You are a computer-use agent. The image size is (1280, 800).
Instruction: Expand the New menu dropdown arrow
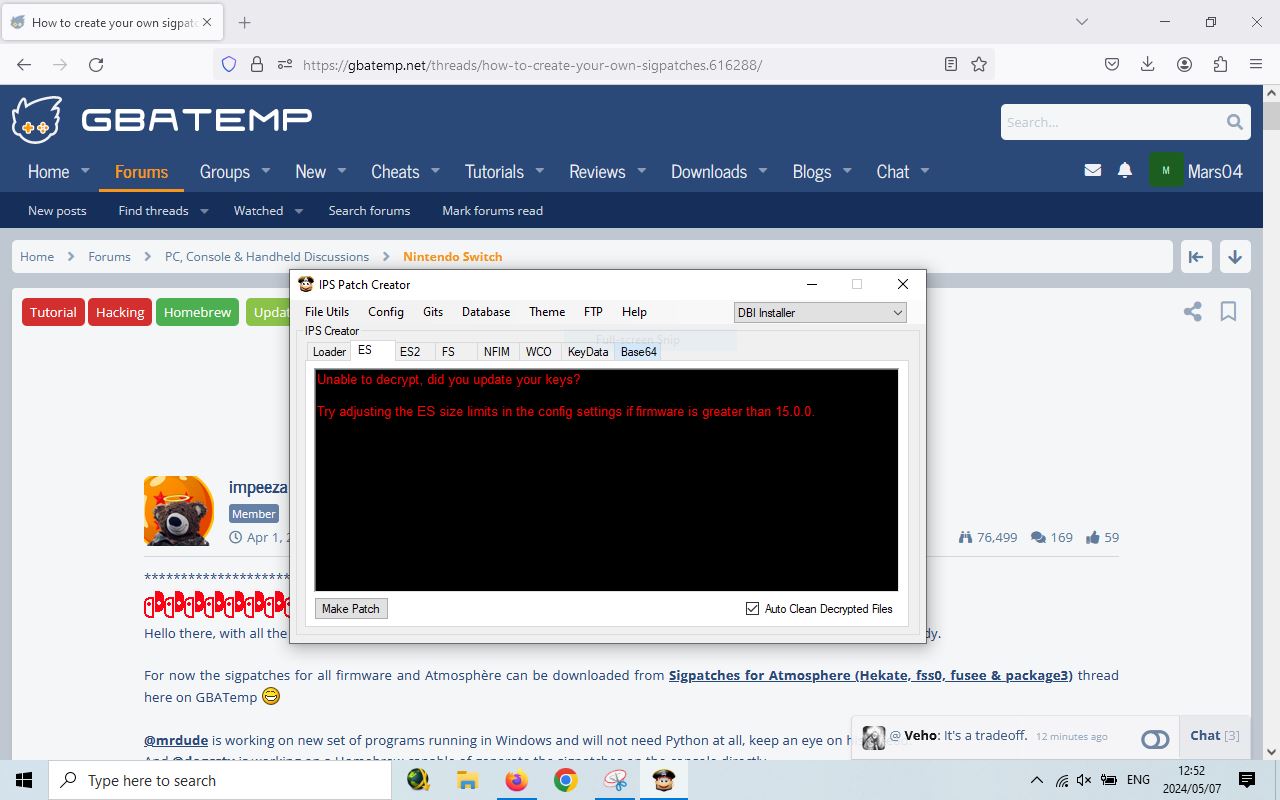(342, 171)
